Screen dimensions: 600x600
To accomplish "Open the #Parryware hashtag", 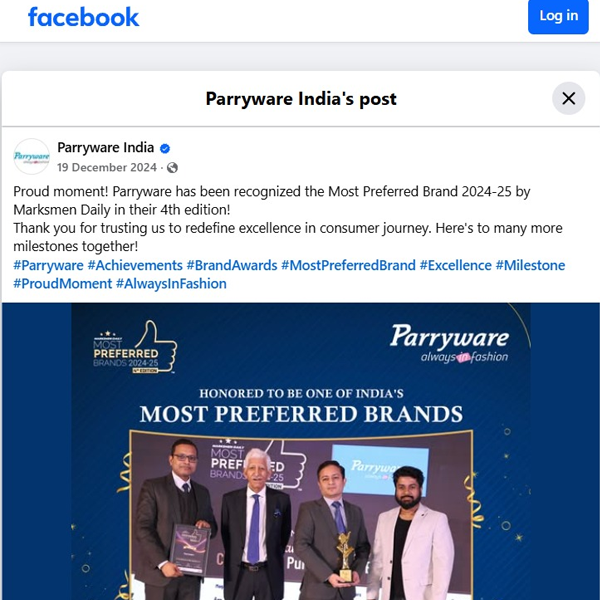I will tap(48, 265).
